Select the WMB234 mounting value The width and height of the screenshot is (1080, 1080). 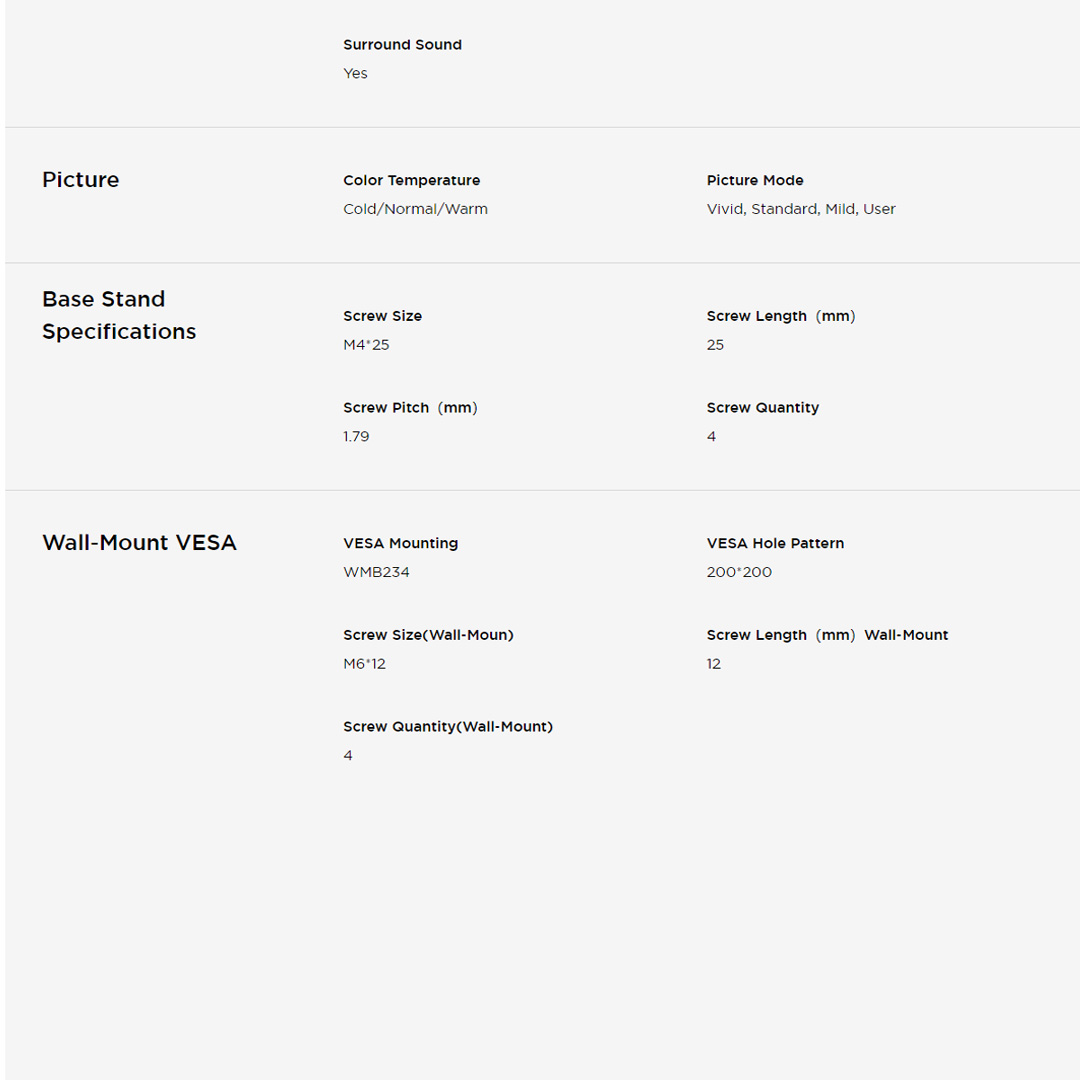point(376,572)
